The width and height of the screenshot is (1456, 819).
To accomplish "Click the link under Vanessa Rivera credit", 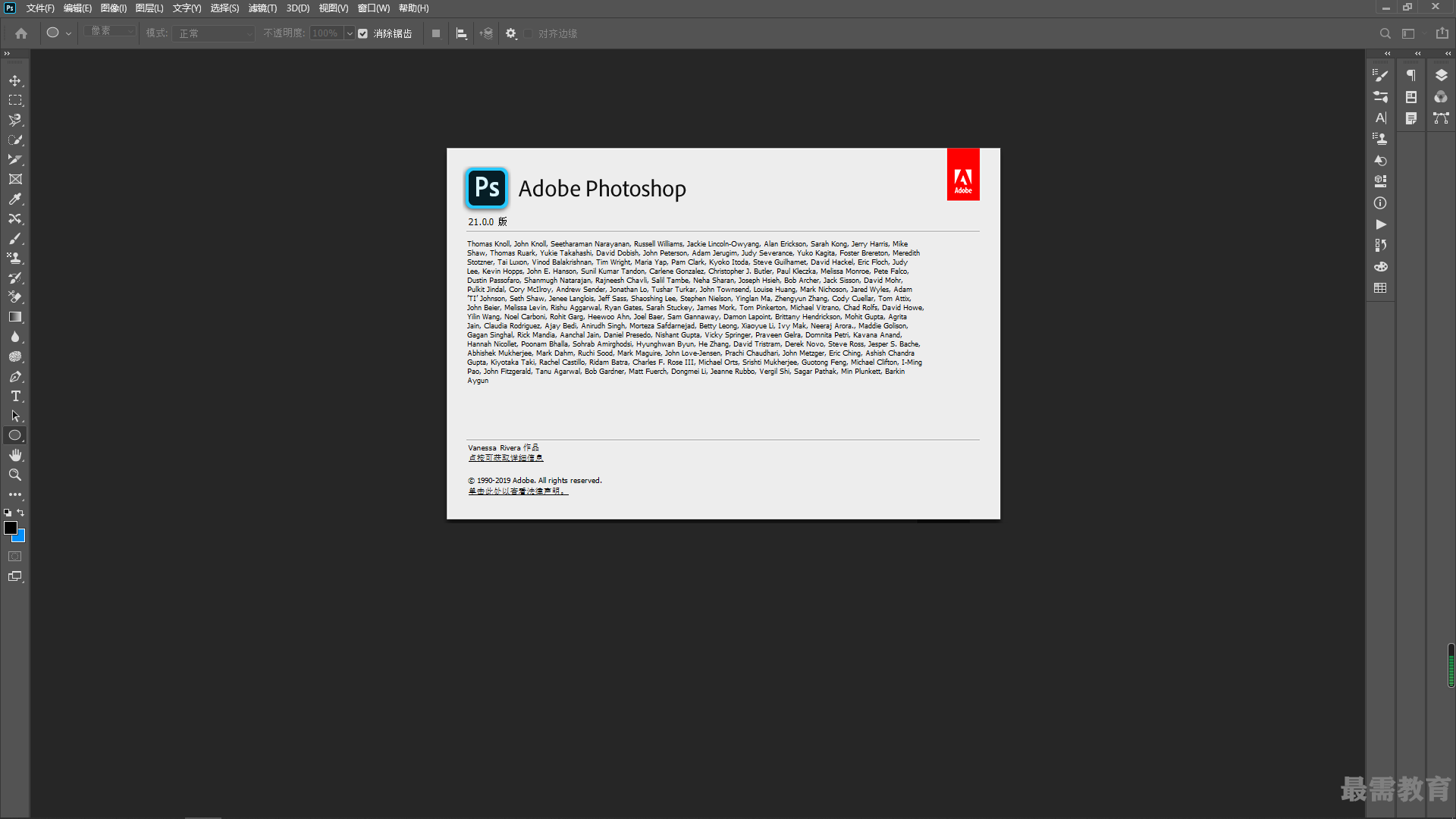I will tap(506, 458).
